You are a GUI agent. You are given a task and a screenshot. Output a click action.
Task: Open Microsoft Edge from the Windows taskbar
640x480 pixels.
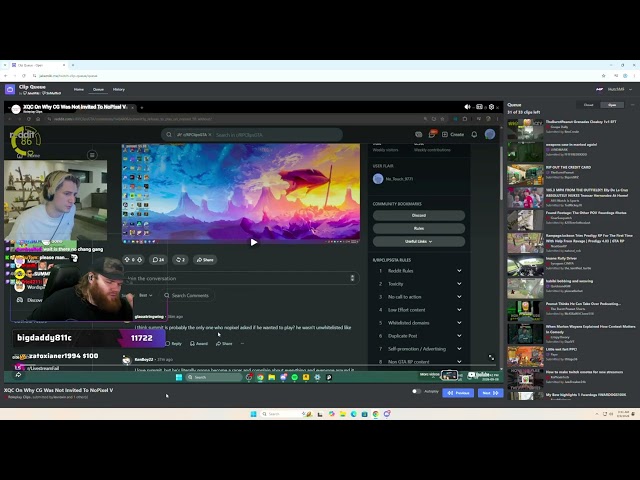pos(353,414)
